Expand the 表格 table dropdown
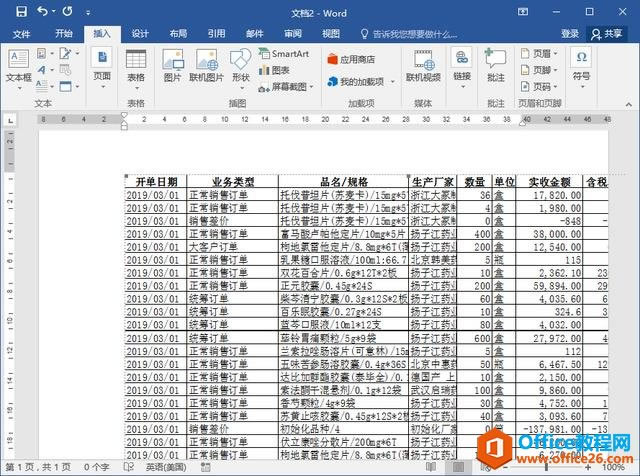This screenshot has width=640, height=476. point(136,70)
